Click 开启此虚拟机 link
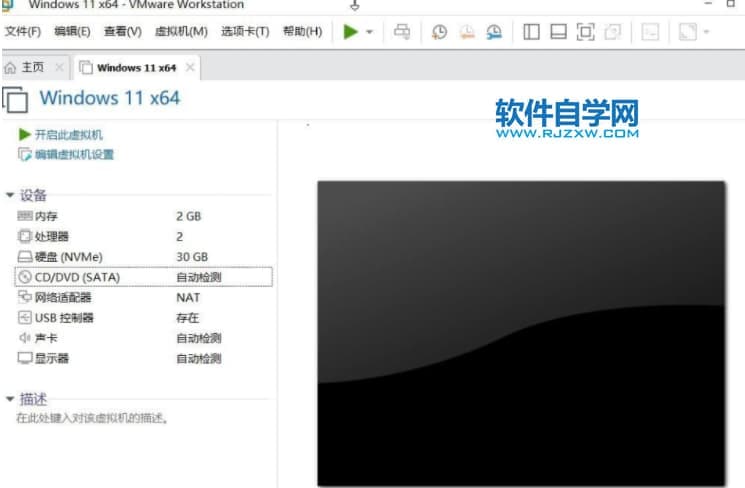Screen dimensions: 745x488 coord(68,135)
